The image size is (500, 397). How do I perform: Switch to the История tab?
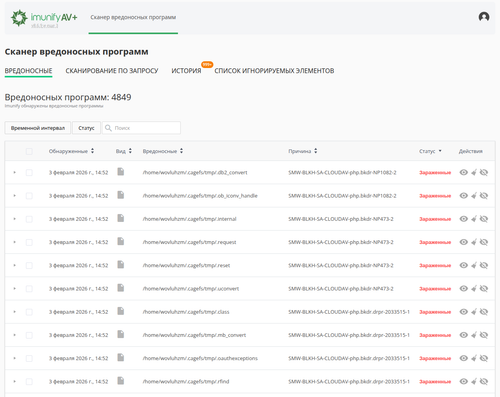(186, 71)
